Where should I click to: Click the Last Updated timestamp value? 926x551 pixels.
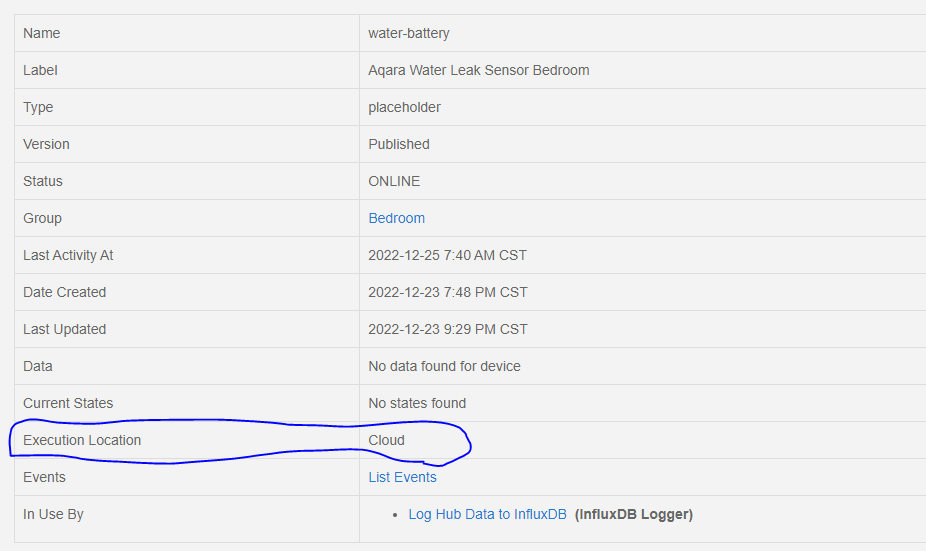pyautogui.click(x=447, y=329)
